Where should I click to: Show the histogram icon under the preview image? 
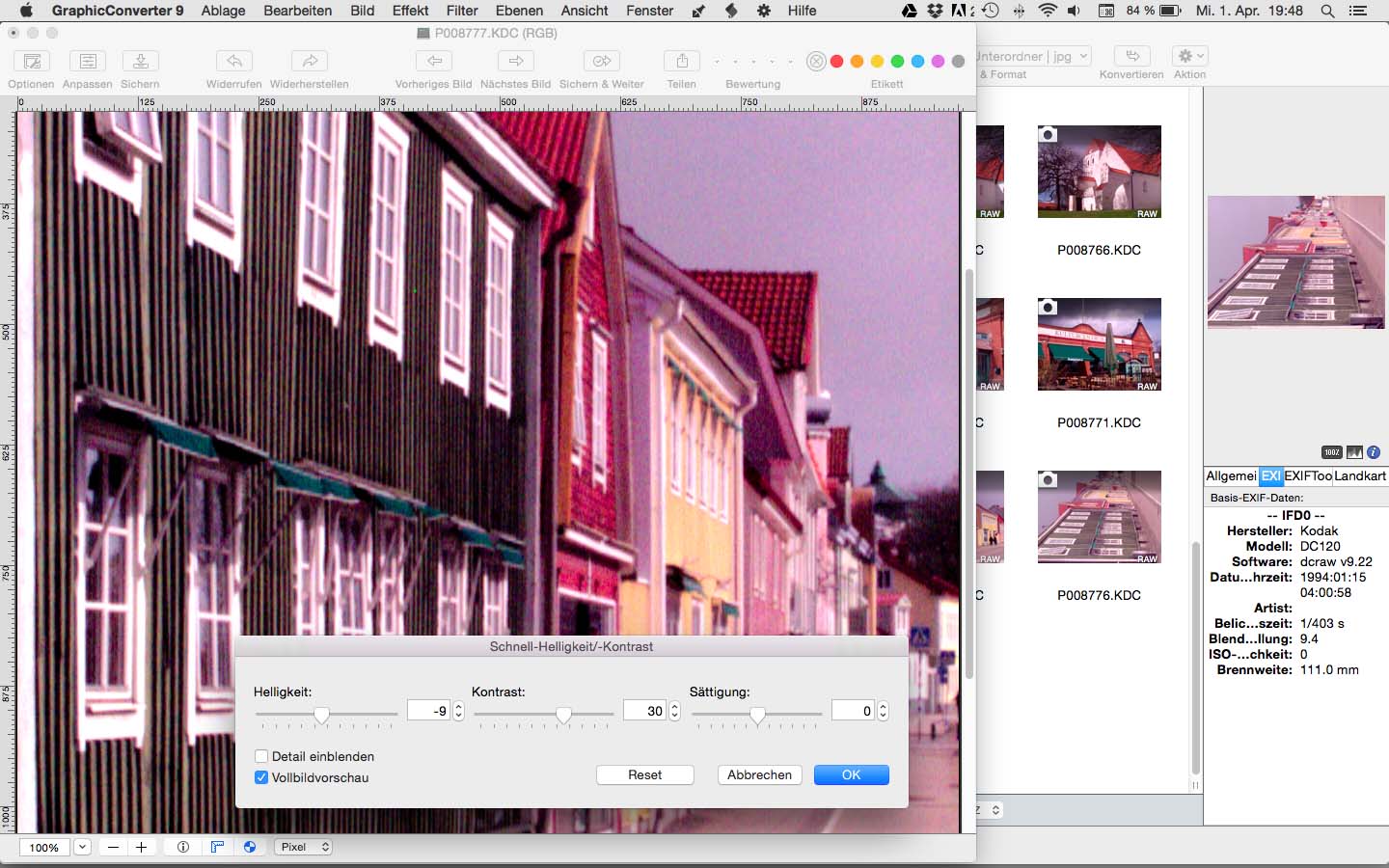(x=1354, y=452)
